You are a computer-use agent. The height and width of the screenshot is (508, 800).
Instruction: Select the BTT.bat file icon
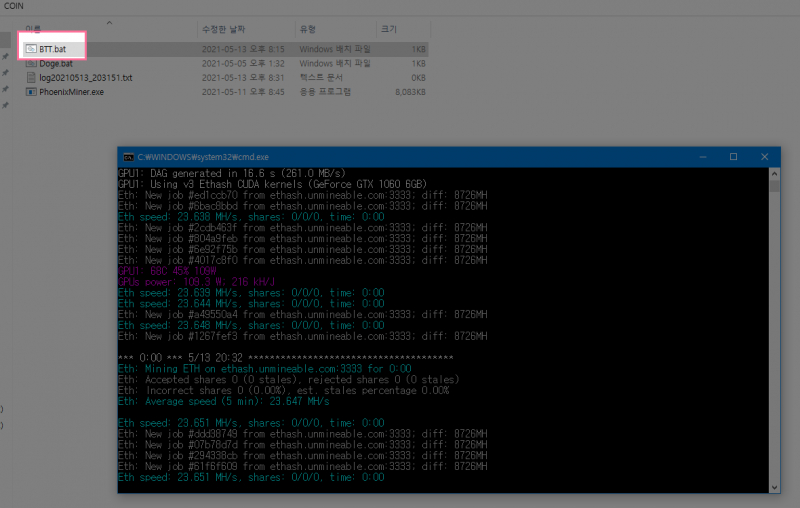(x=31, y=47)
